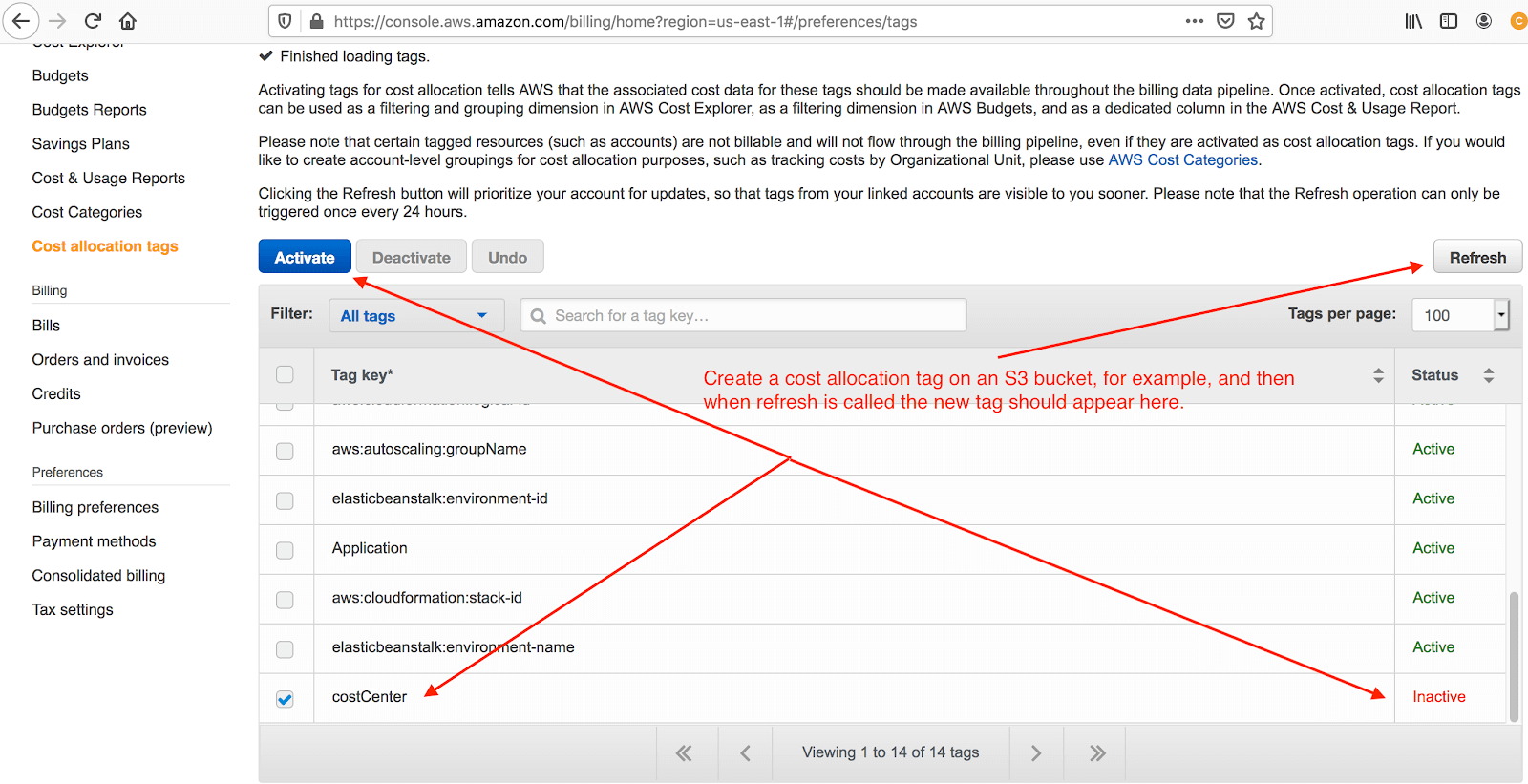Sort the table by Status arrows
The height and width of the screenshot is (784, 1528).
(x=1489, y=375)
